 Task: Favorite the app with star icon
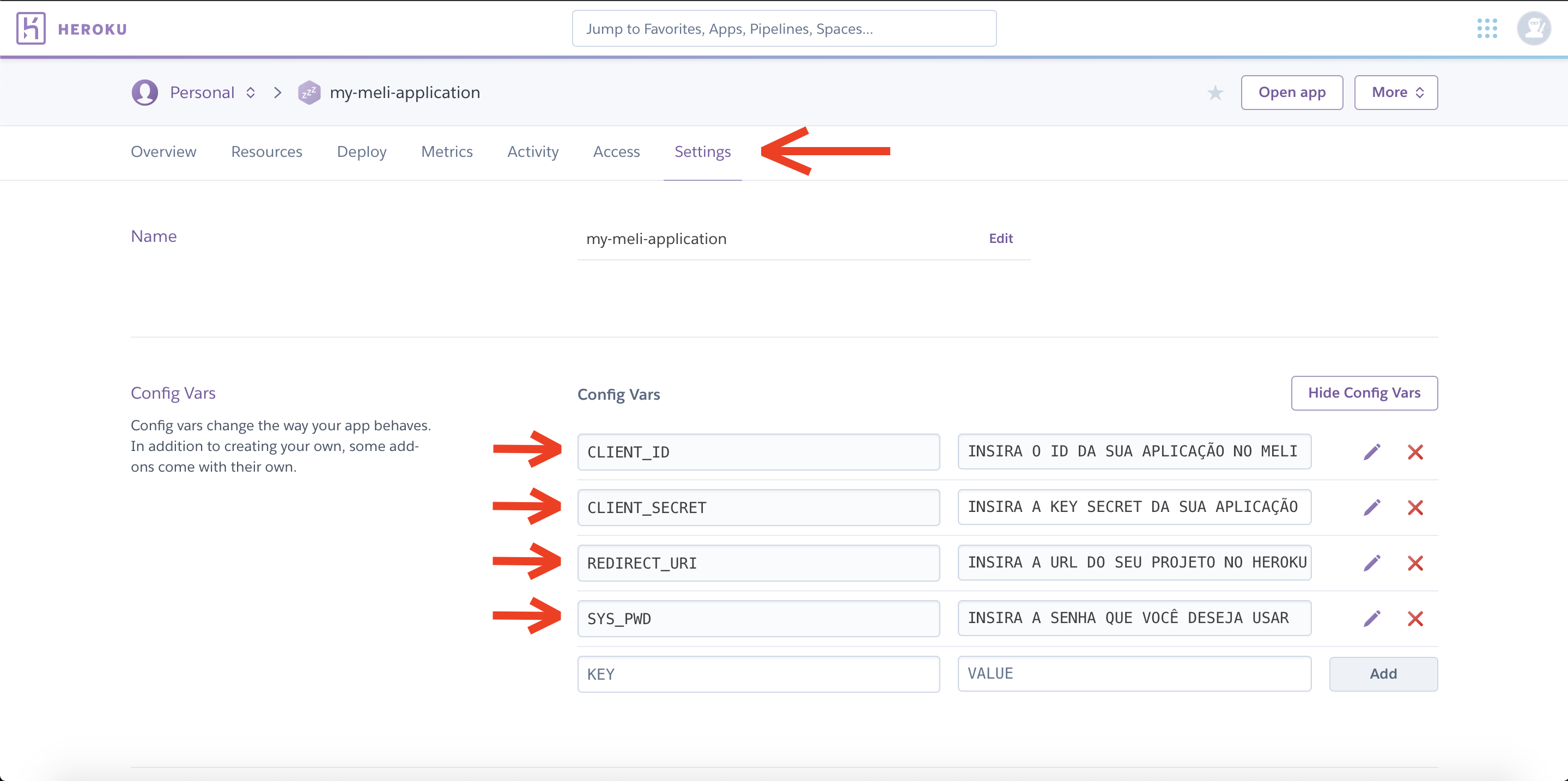point(1215,93)
